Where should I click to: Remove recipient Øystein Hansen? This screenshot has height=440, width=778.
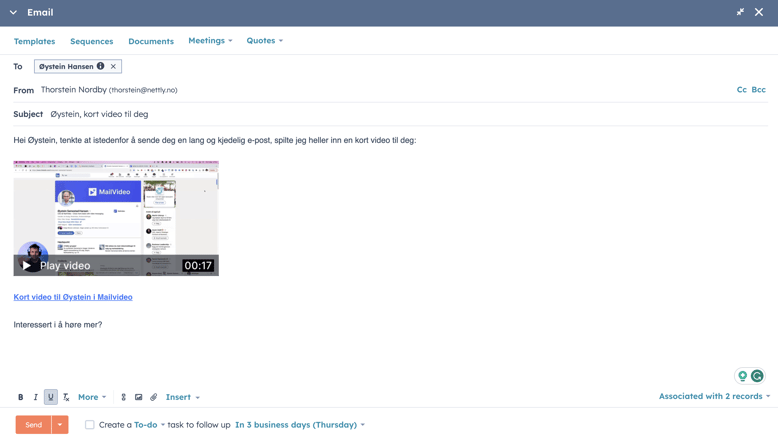coord(113,66)
